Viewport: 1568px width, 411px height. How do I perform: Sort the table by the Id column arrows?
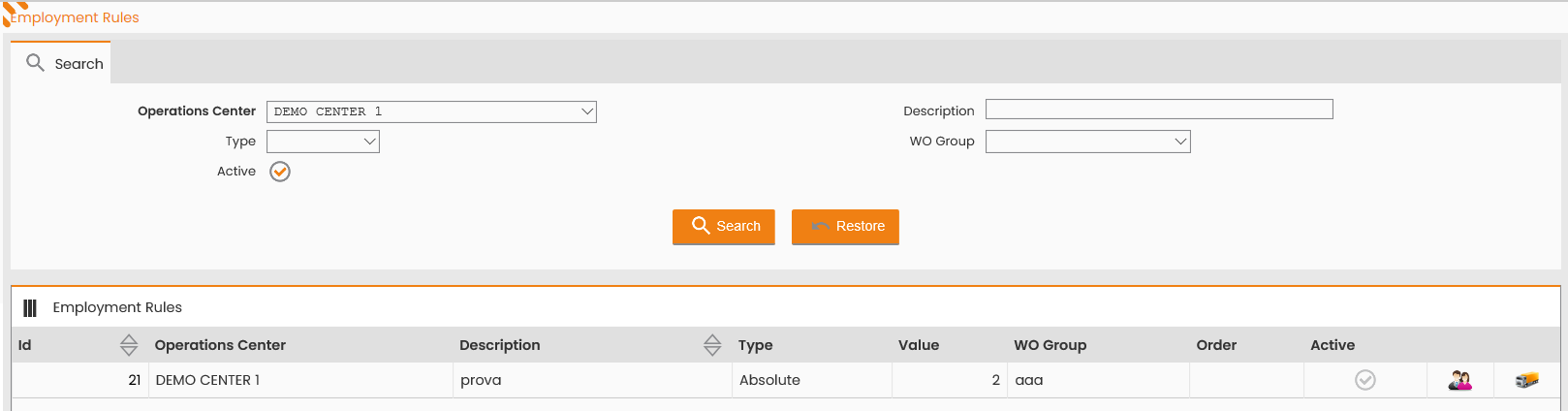coord(129,345)
